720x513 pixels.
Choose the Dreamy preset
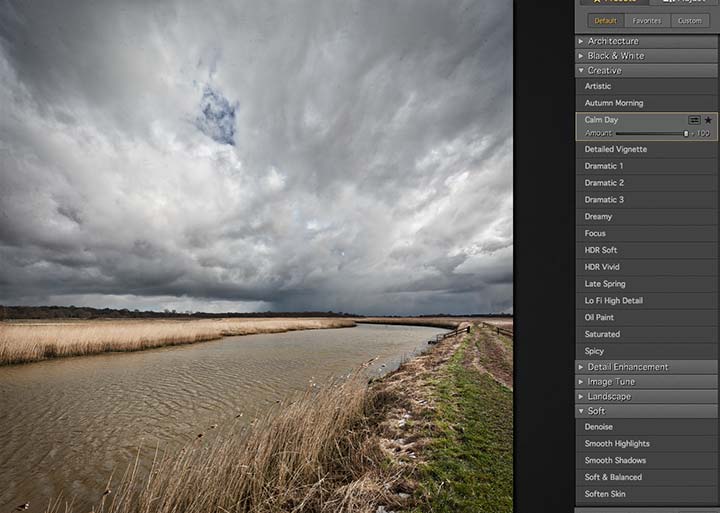click(x=646, y=217)
